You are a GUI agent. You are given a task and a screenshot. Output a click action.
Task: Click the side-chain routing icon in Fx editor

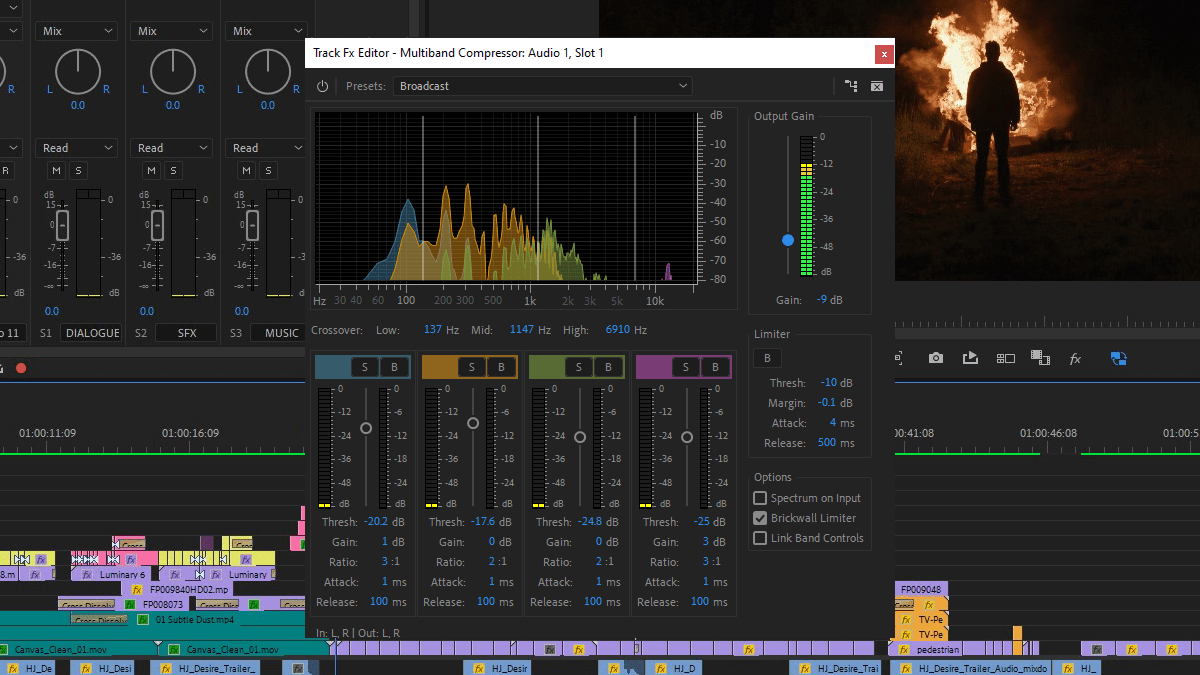851,86
